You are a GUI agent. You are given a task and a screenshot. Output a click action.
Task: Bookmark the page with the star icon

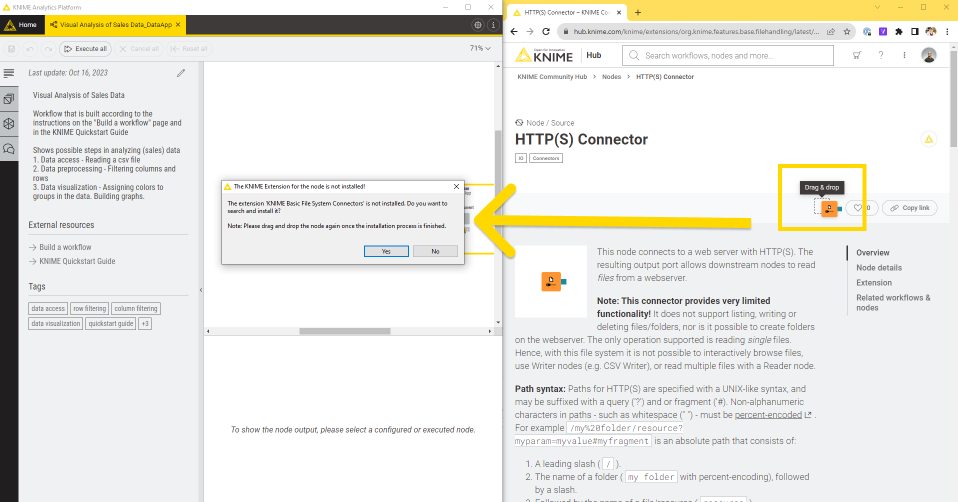click(848, 31)
